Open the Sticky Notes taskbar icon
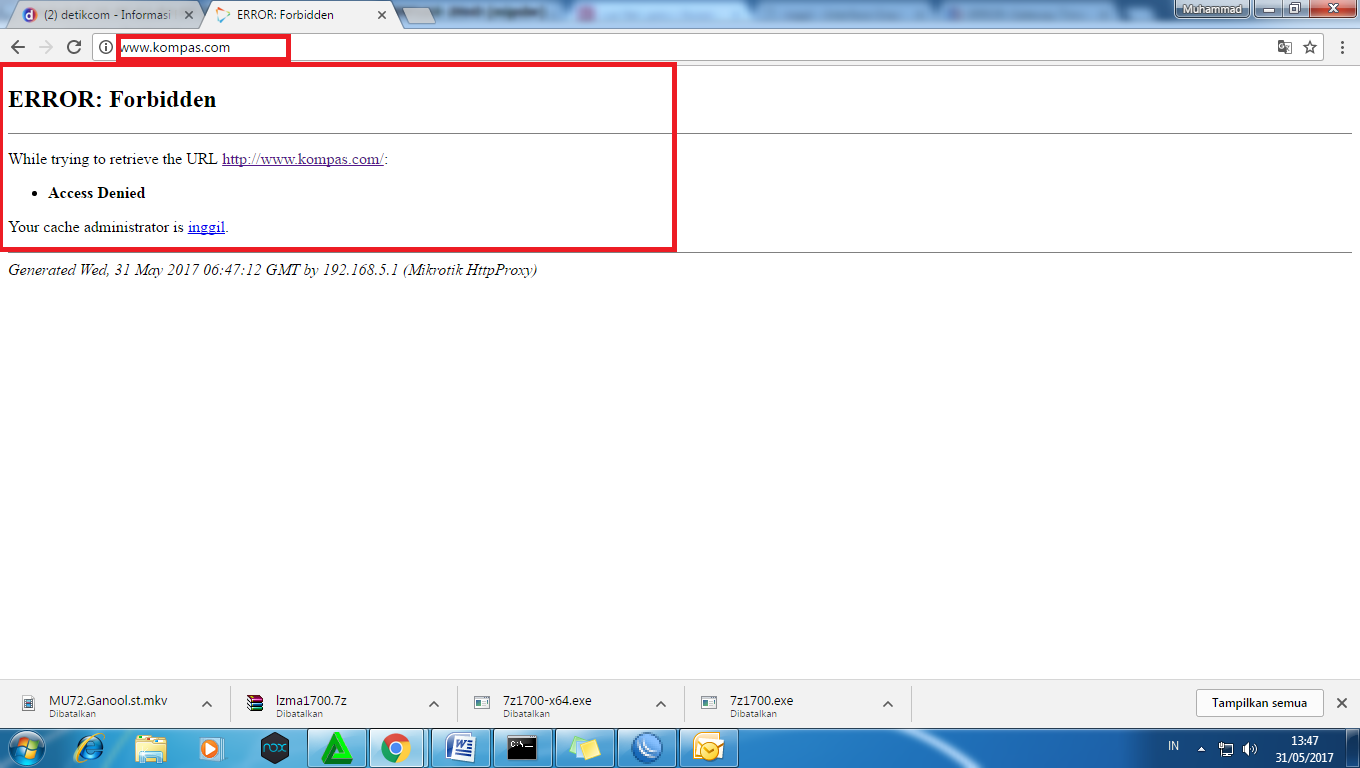 584,748
